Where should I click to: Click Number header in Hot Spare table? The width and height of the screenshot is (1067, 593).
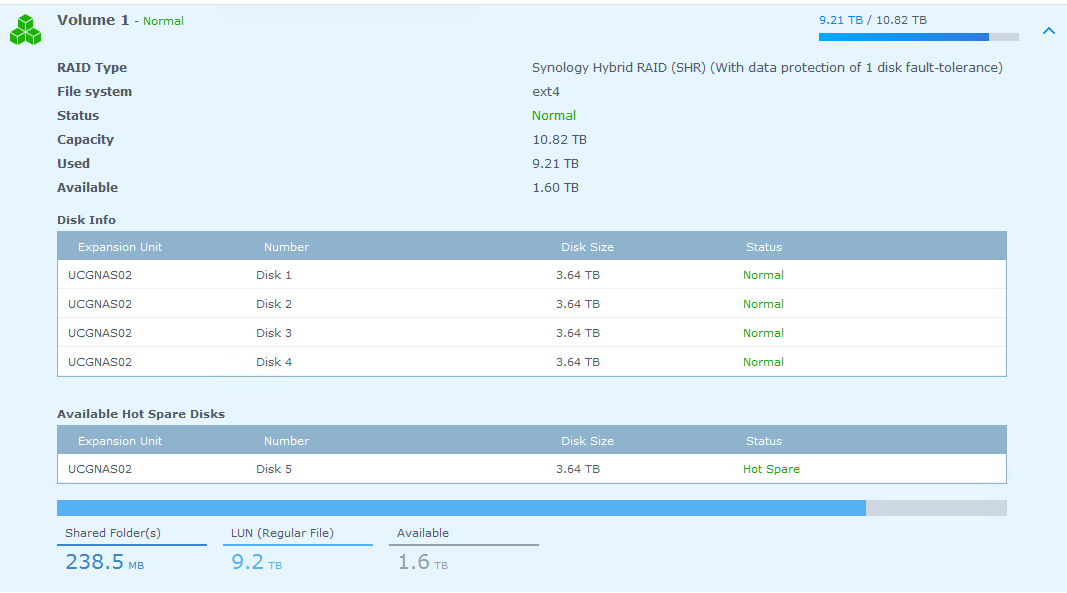(x=286, y=441)
